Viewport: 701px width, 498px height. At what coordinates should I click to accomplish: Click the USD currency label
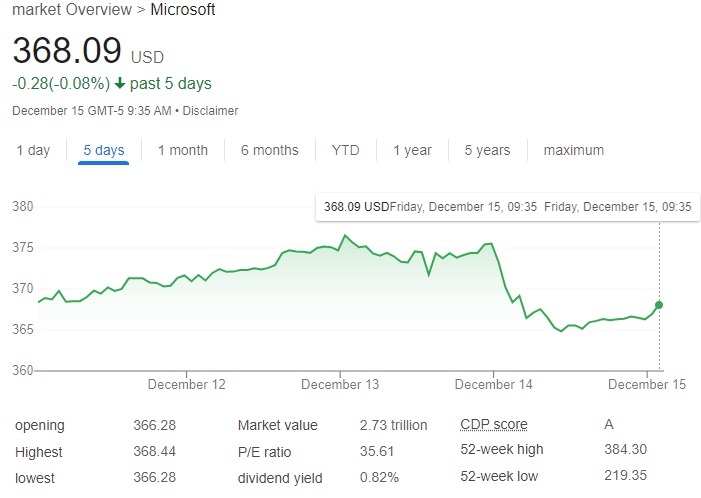tap(148, 57)
